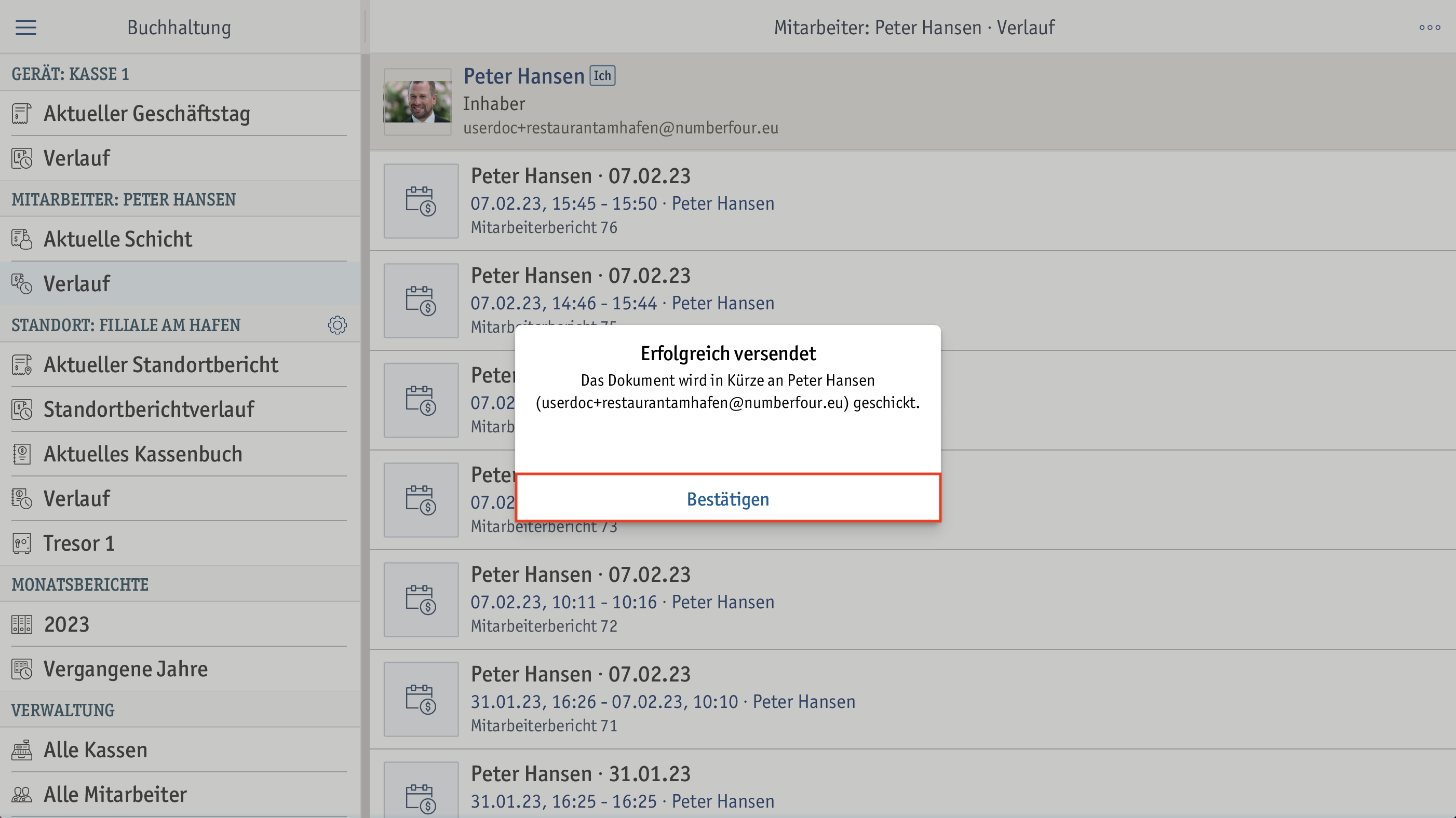1456x818 pixels.
Task: Click report icon for Mitarbeiterbericht 76
Action: point(421,201)
